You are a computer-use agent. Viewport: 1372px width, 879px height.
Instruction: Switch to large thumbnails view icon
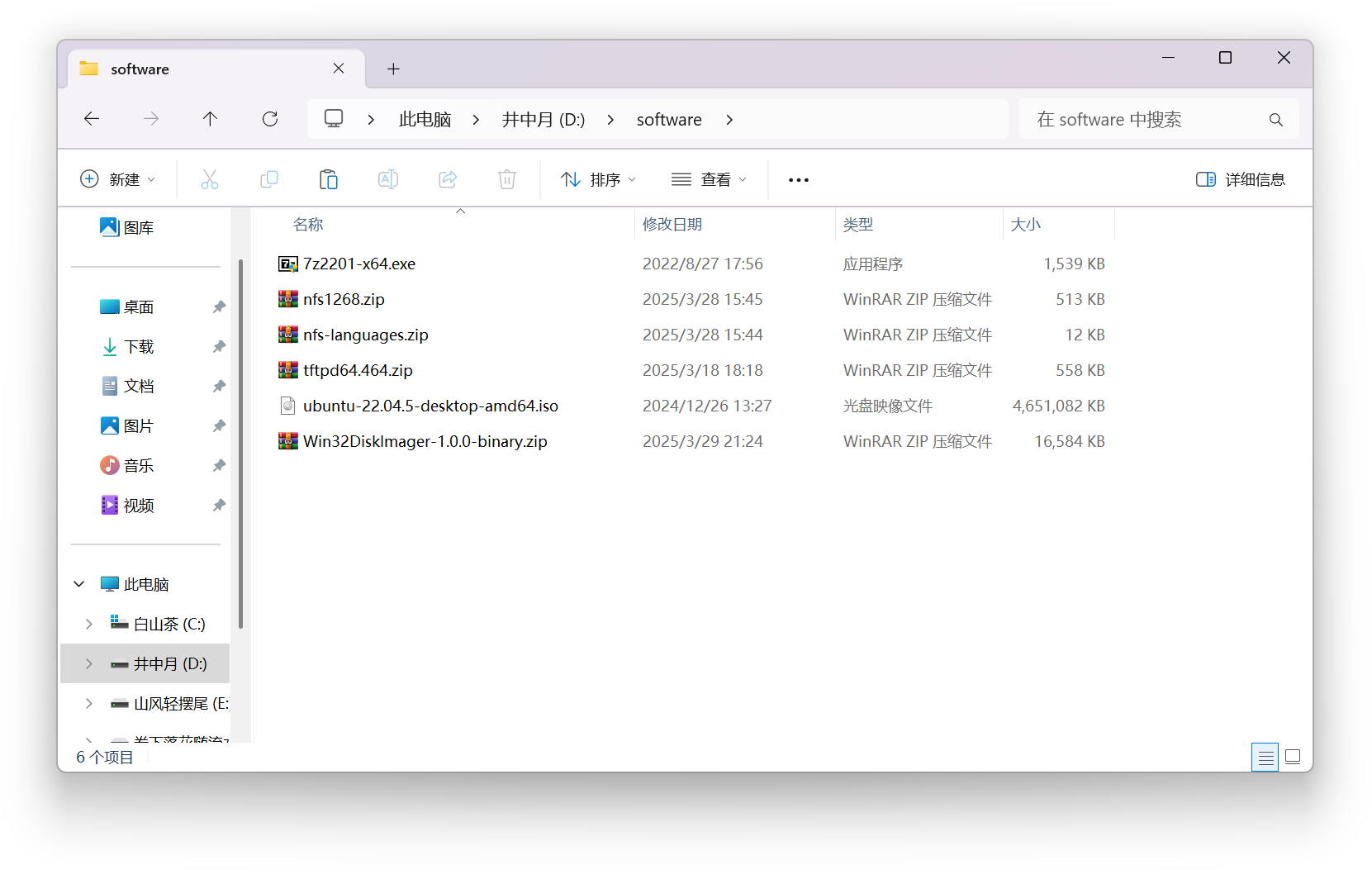click(x=1293, y=757)
